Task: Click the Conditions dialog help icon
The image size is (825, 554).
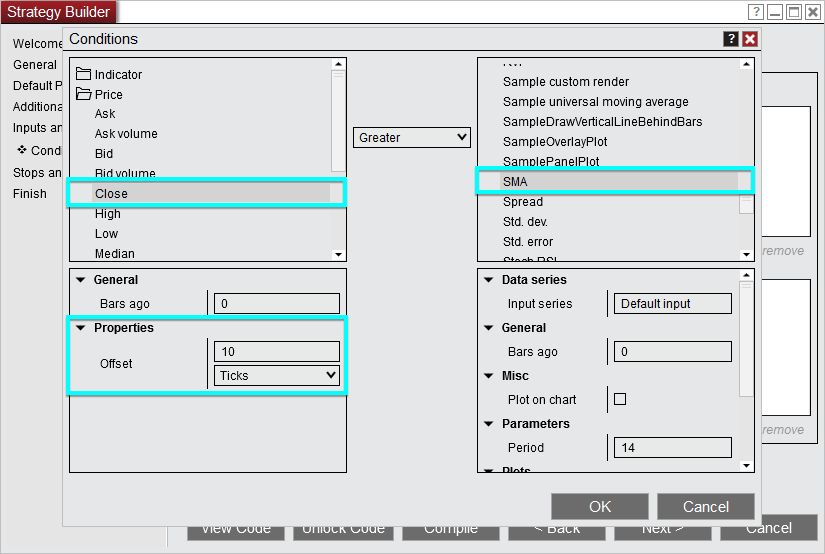Action: [x=731, y=39]
